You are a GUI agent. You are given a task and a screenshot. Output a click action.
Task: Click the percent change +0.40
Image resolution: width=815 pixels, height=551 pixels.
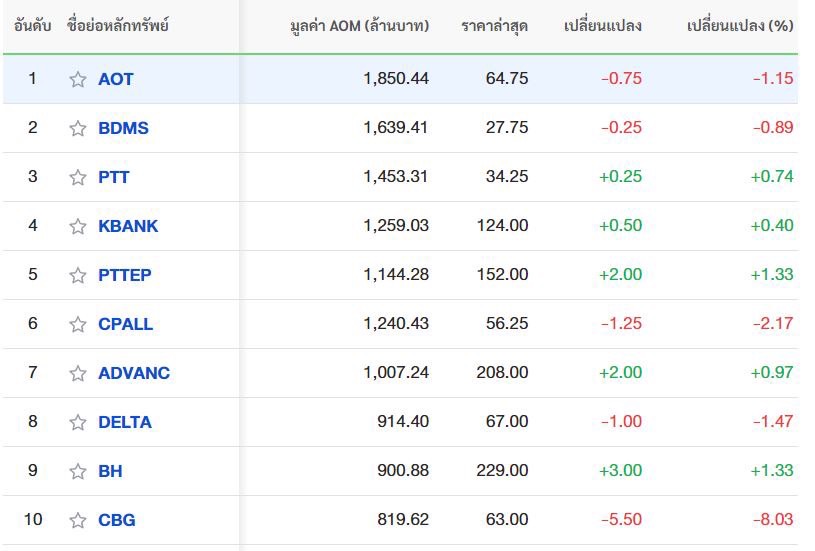tap(772, 225)
